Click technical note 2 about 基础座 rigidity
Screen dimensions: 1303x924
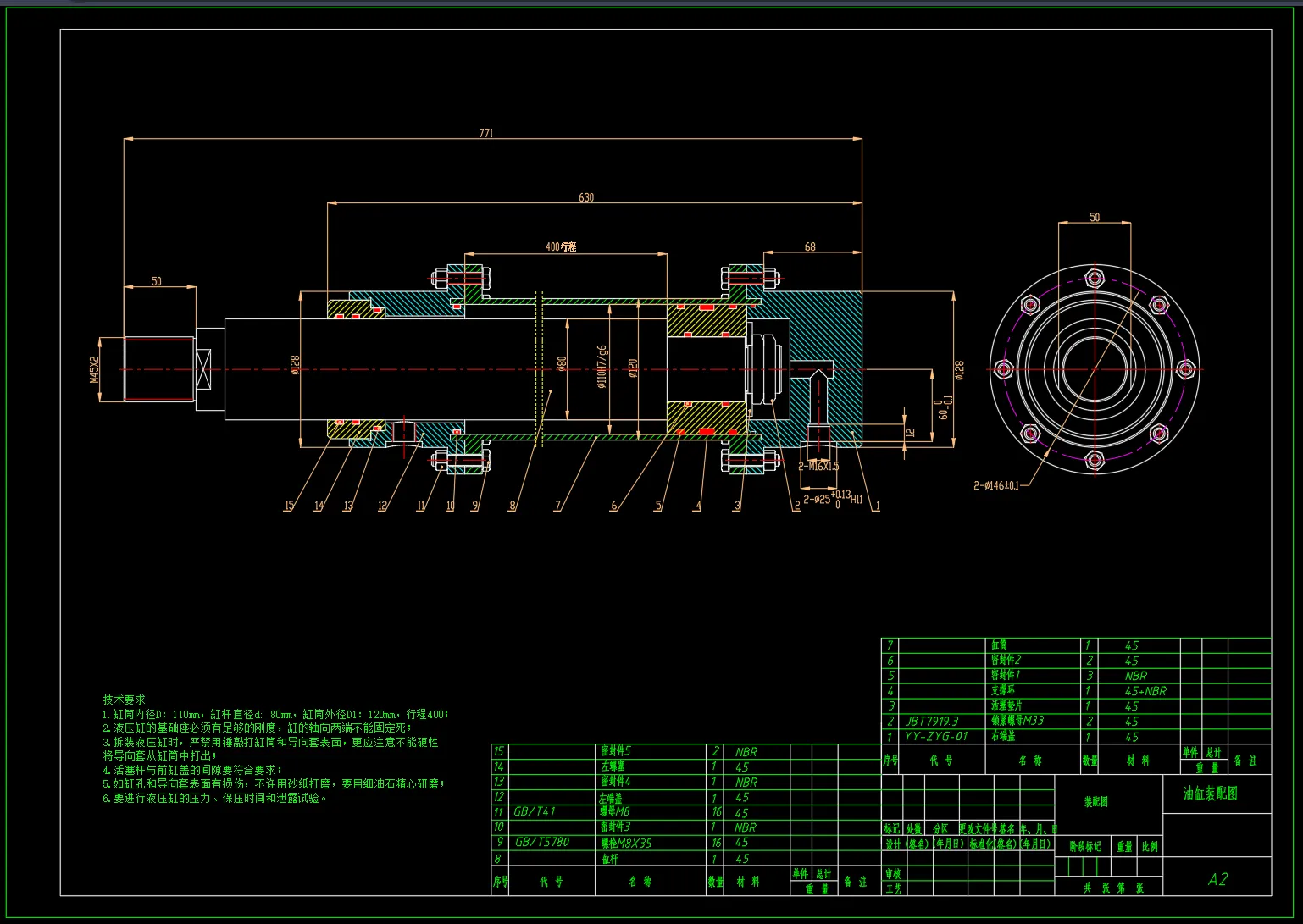pos(256,728)
